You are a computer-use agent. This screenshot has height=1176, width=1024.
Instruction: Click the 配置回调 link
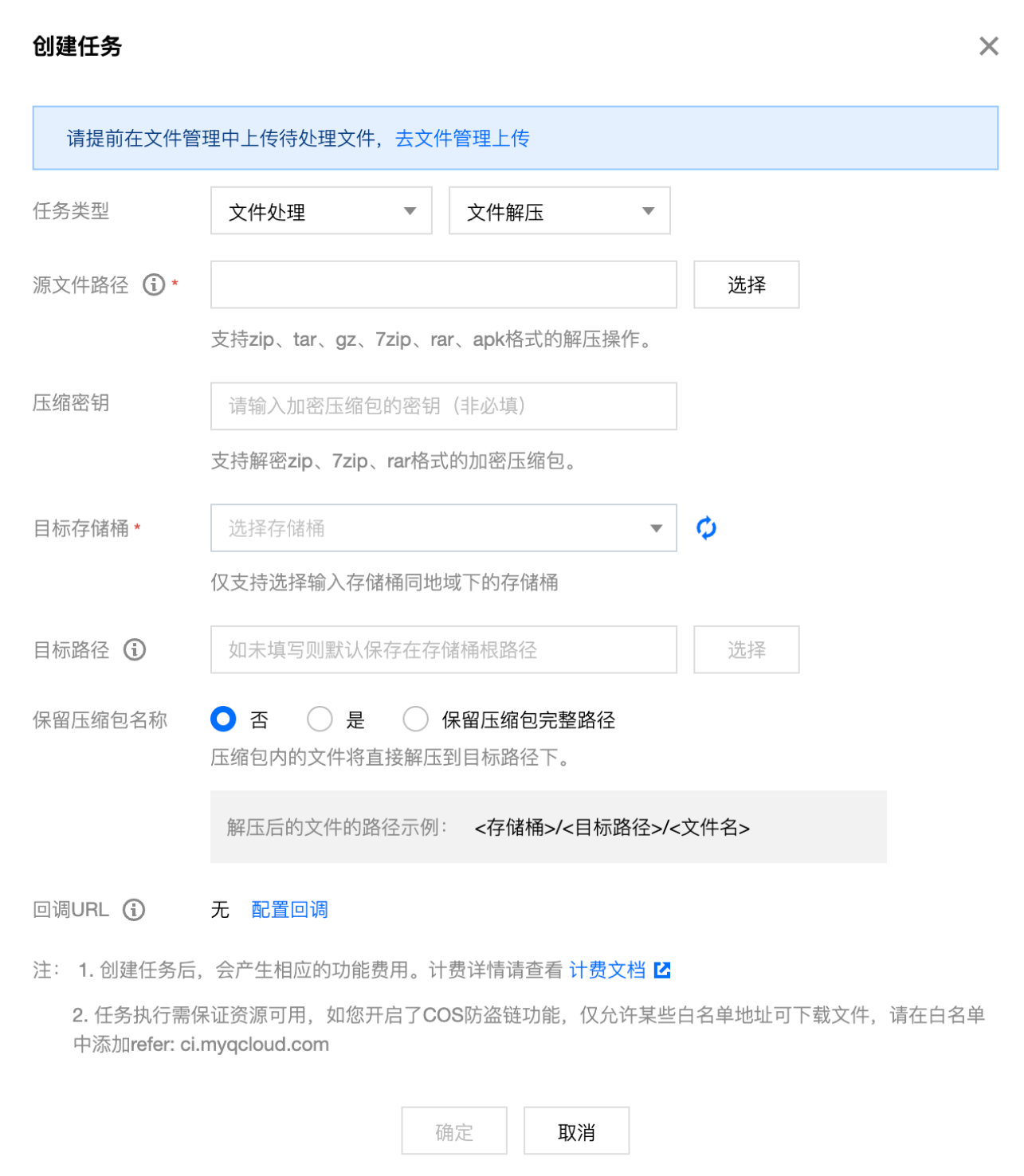click(x=289, y=909)
